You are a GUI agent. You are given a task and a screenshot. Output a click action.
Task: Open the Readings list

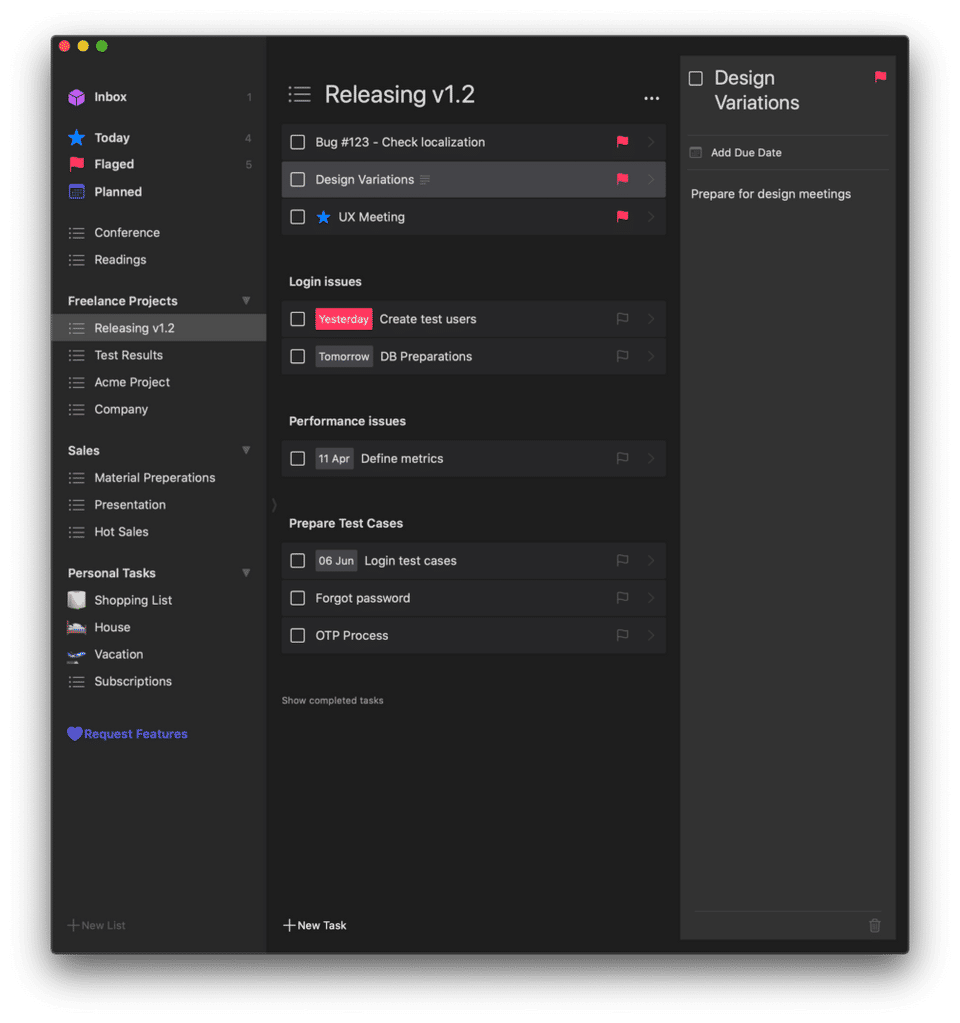159,260
